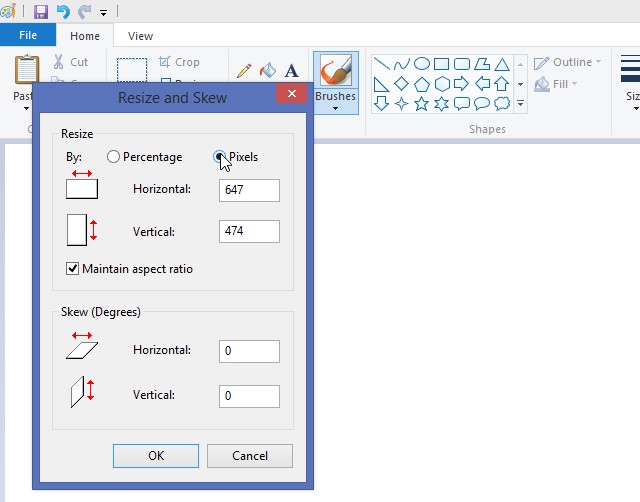Switch to the View tab

click(140, 36)
